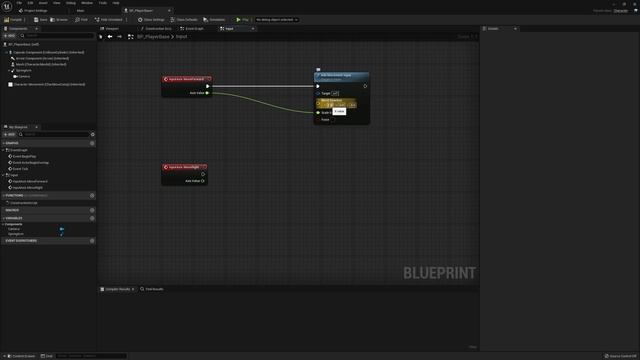Click the Simulation toolbar button
Screen dimensions: 640x360
click(214, 20)
